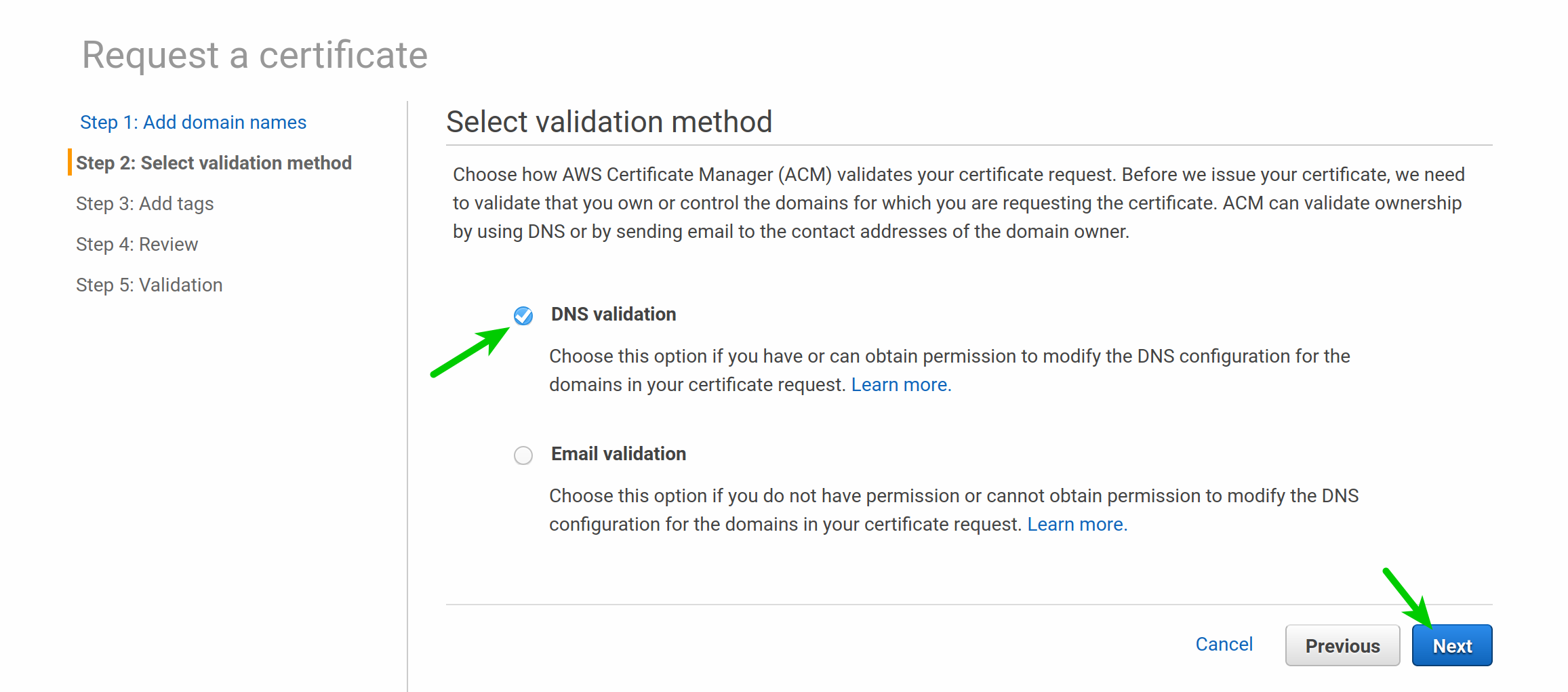
Task: Go back to Step 1: Add domain names
Action: (193, 122)
